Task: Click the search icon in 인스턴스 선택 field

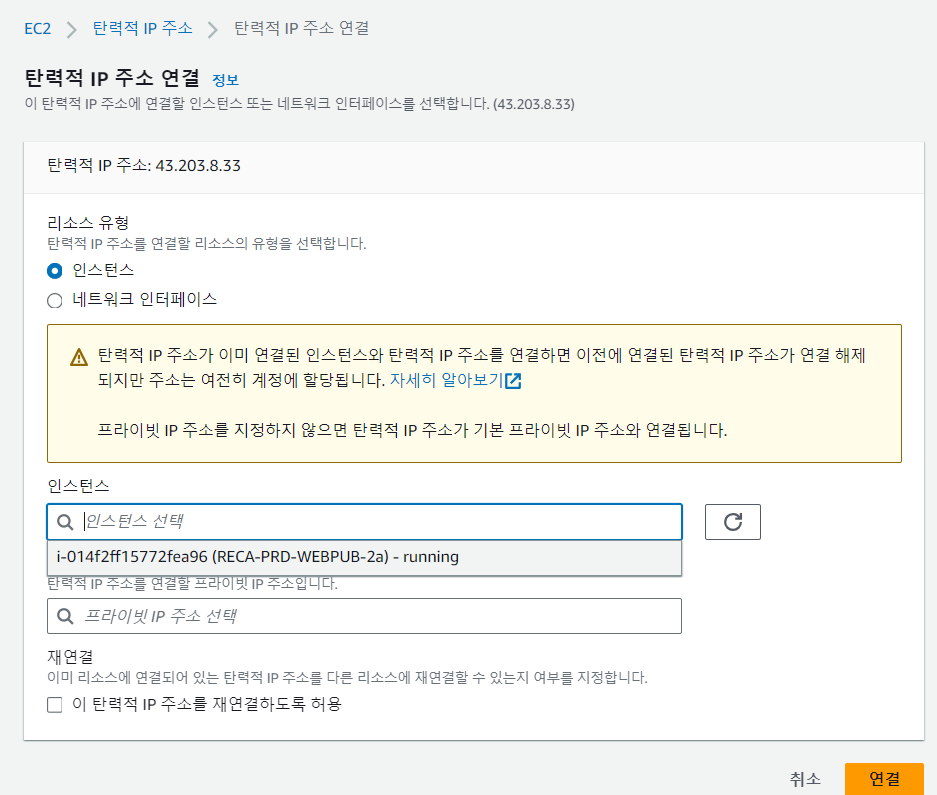Action: pyautogui.click(x=65, y=522)
